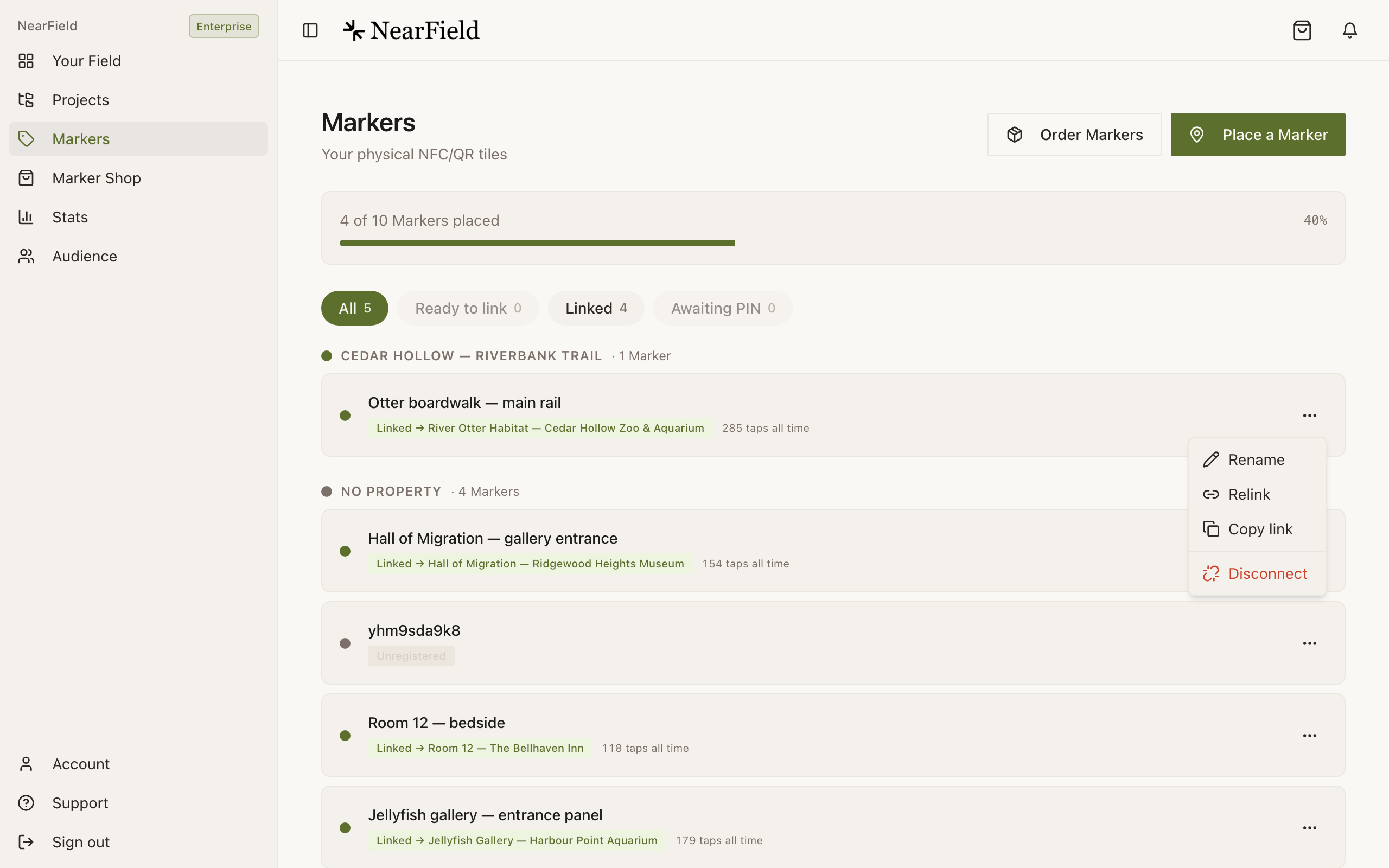Choose Disconnect from the menu
The height and width of the screenshot is (868, 1389).
(x=1257, y=573)
